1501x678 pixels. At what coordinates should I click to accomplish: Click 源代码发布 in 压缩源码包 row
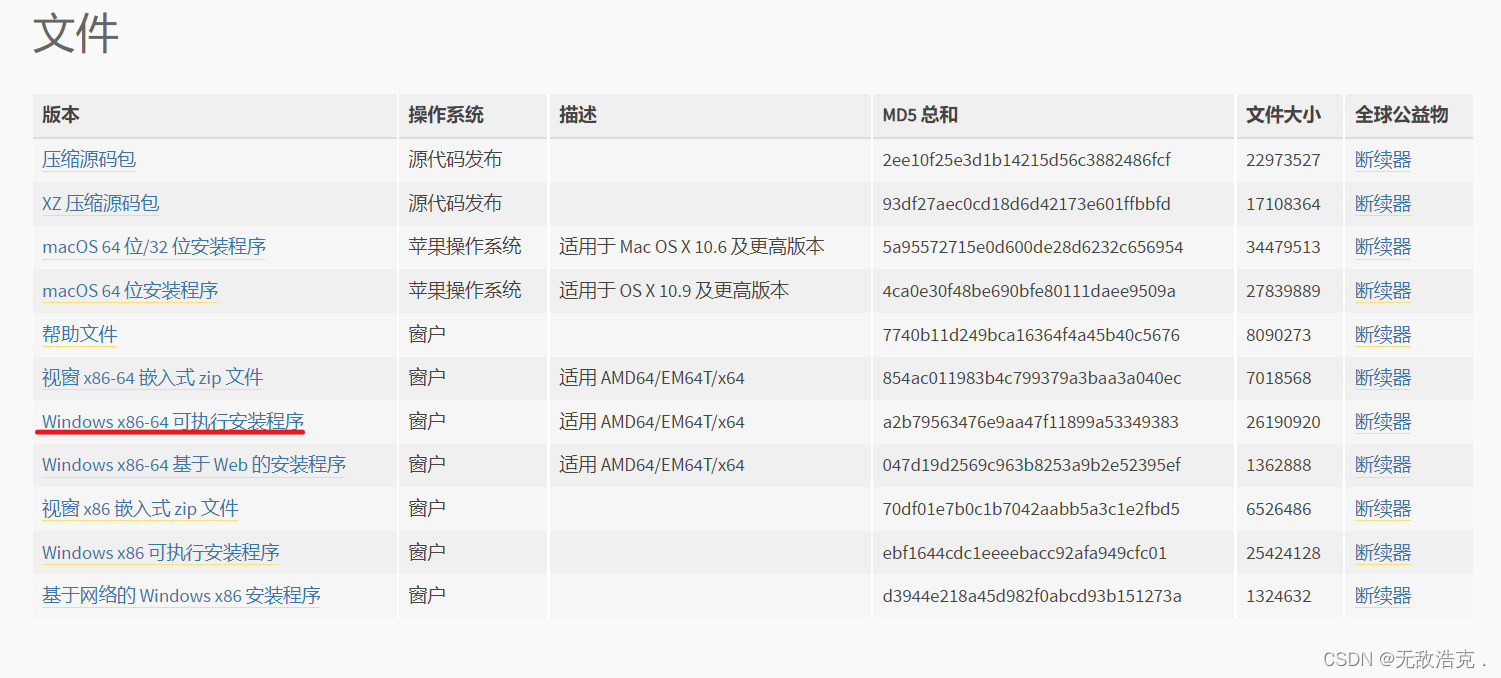pos(455,159)
